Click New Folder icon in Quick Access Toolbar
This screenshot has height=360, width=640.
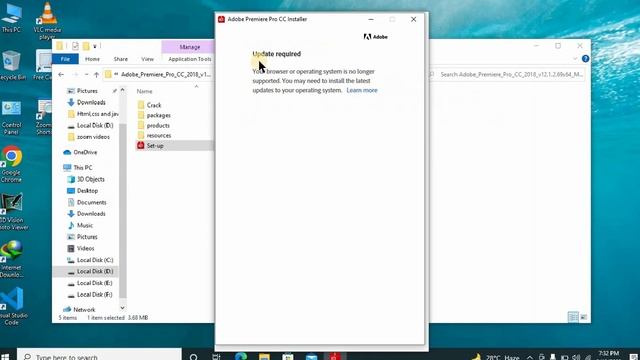point(86,46)
